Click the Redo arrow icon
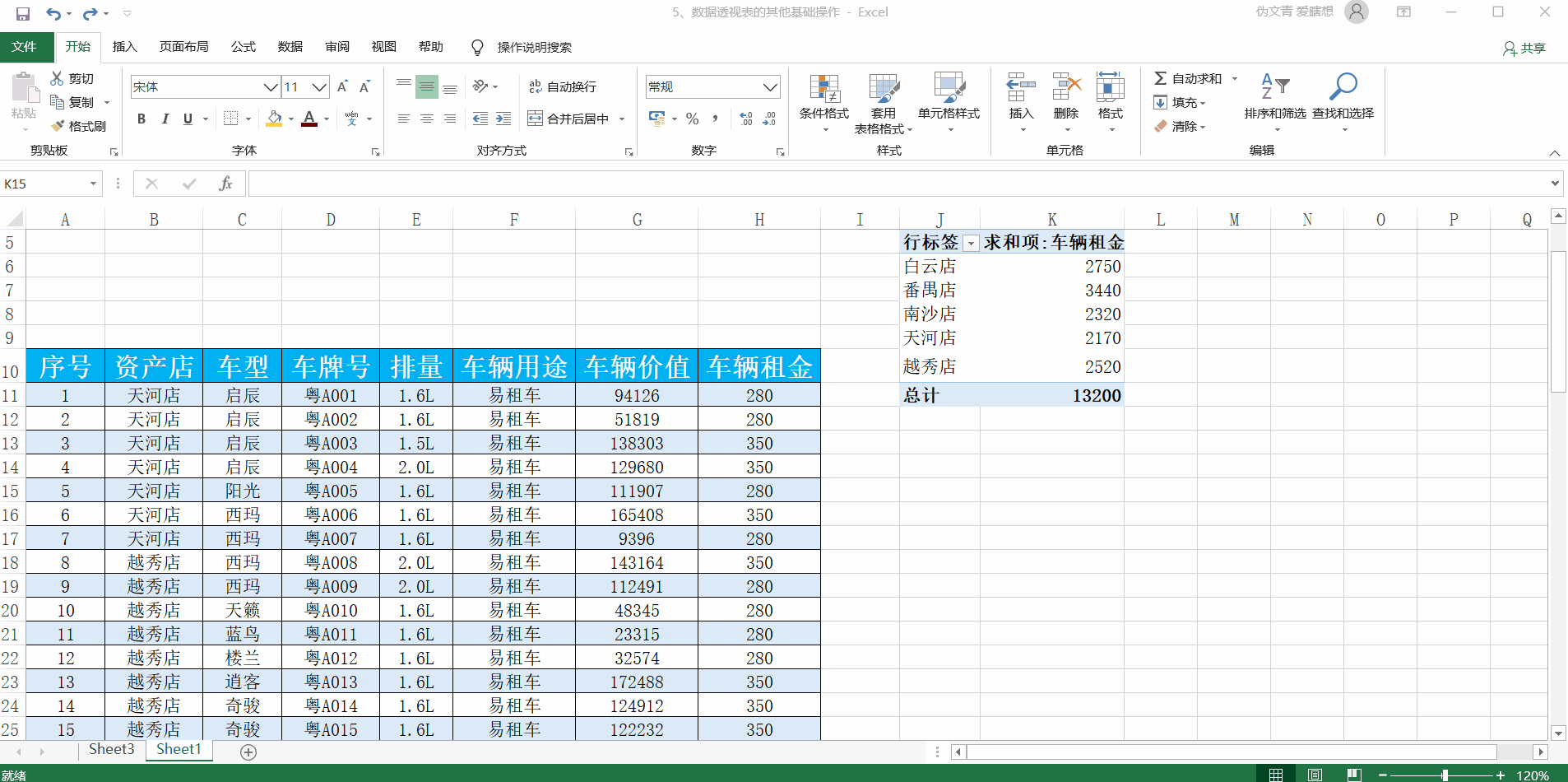Viewport: 1568px width, 782px height. click(90, 13)
